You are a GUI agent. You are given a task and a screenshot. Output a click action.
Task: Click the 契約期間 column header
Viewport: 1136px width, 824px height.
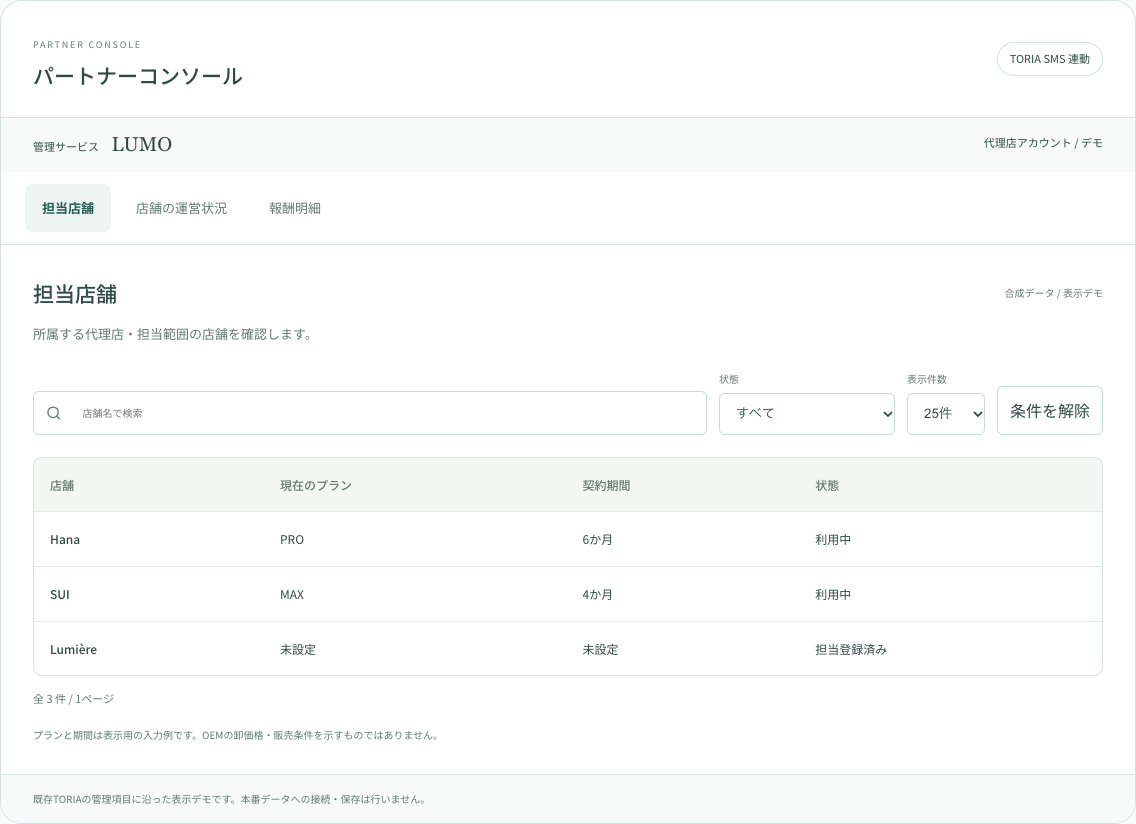coord(606,486)
